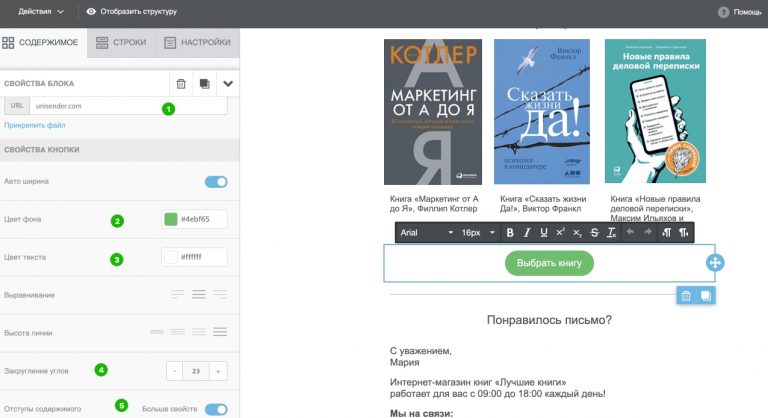Toggle the Авто ширина switch
The width and height of the screenshot is (768, 418).
216,182
